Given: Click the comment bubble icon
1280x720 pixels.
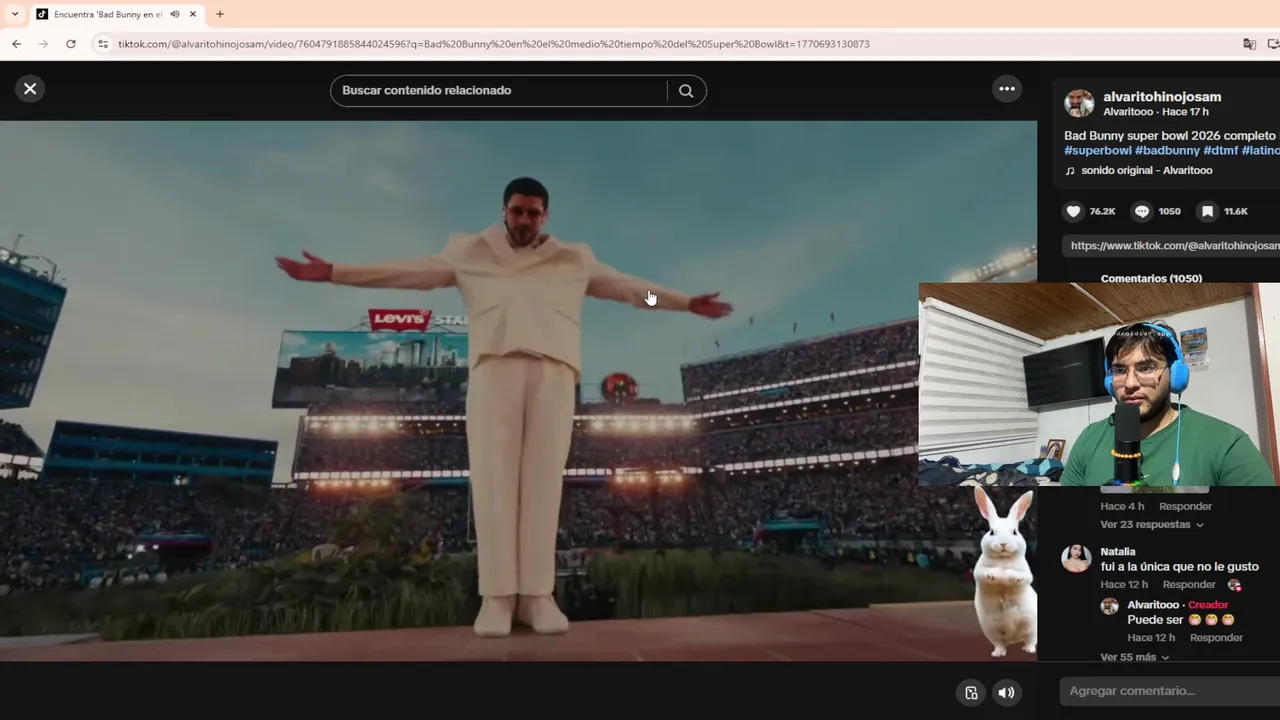Looking at the screenshot, I should pos(1142,211).
